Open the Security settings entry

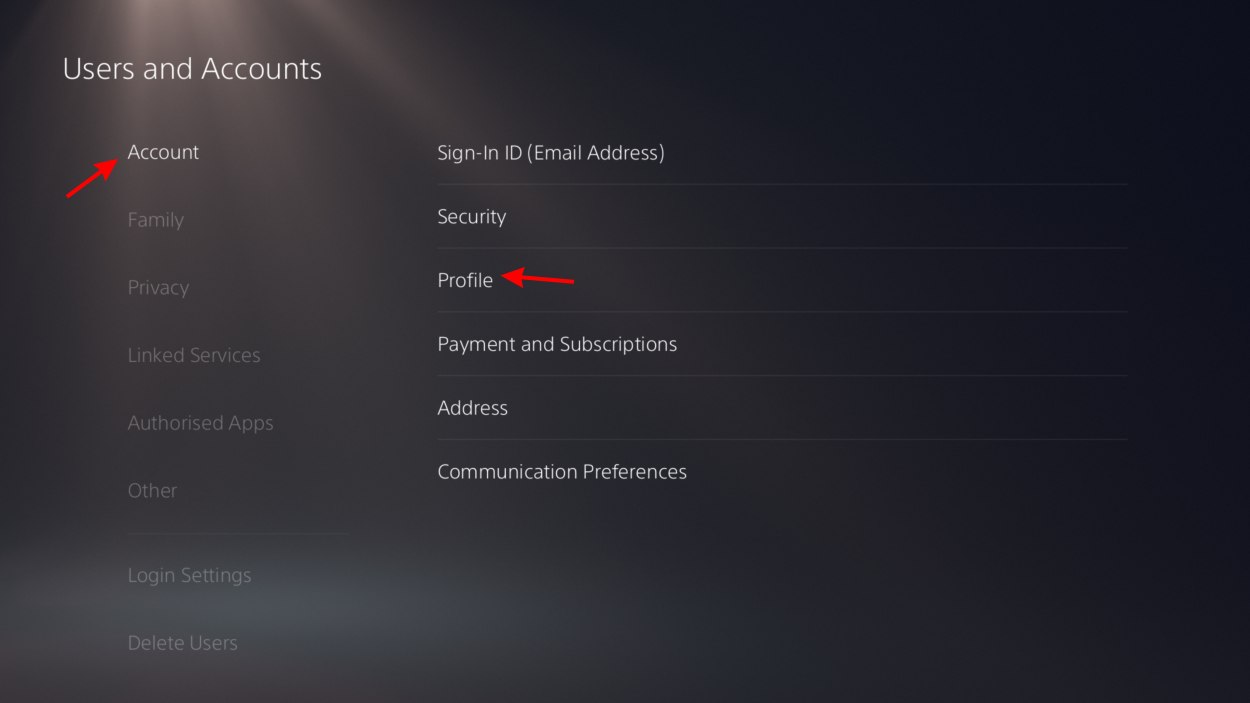tap(472, 217)
